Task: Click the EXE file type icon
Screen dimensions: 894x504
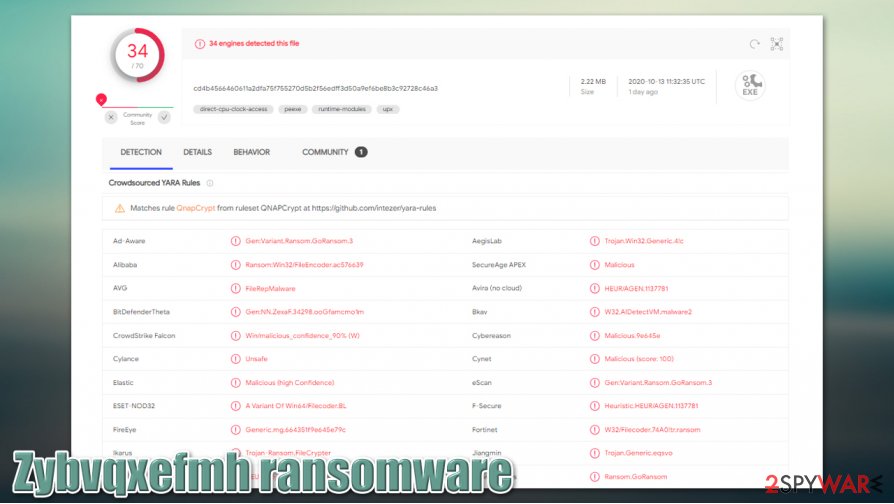Action: 750,86
